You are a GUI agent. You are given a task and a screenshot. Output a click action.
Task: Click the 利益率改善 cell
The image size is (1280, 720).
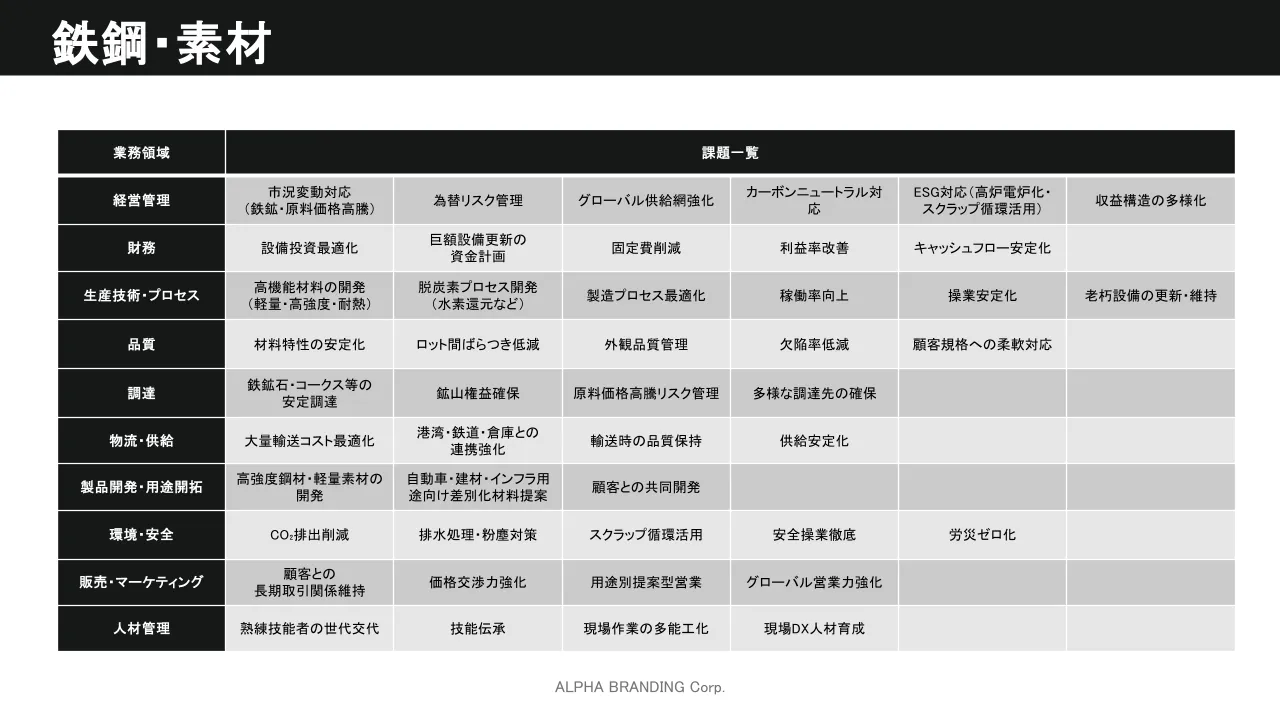814,248
